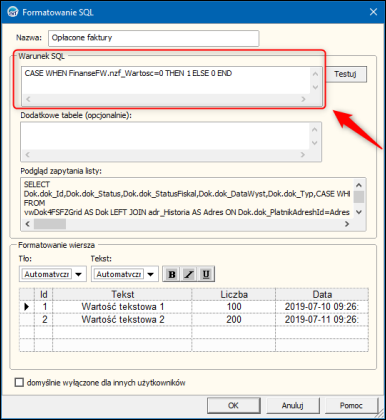Select the Id cell with value 2

click(x=44, y=319)
